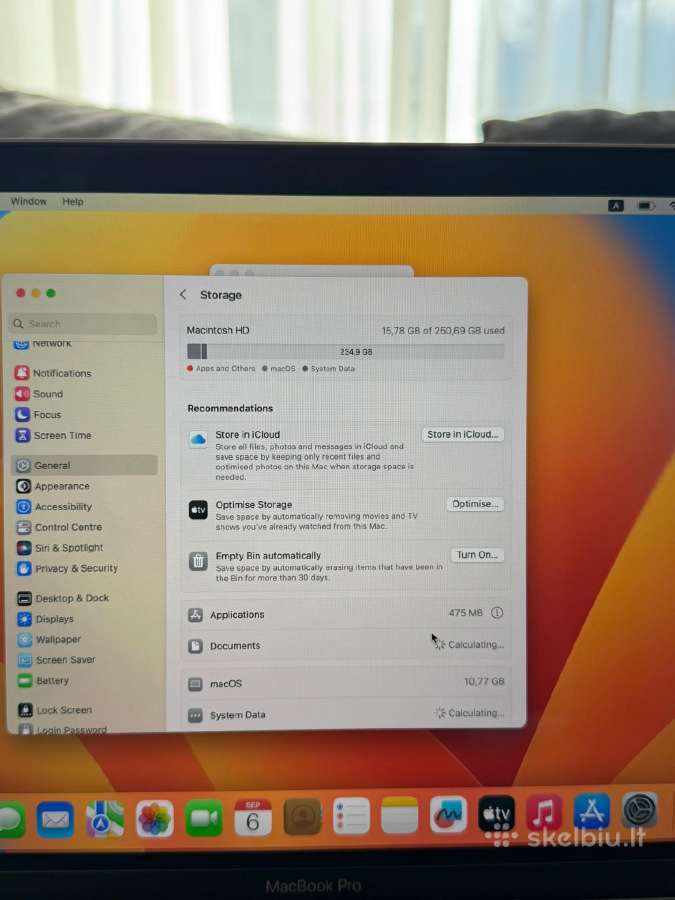Open Reminders from the Dock
Image resolution: width=675 pixels, height=900 pixels.
(x=351, y=816)
